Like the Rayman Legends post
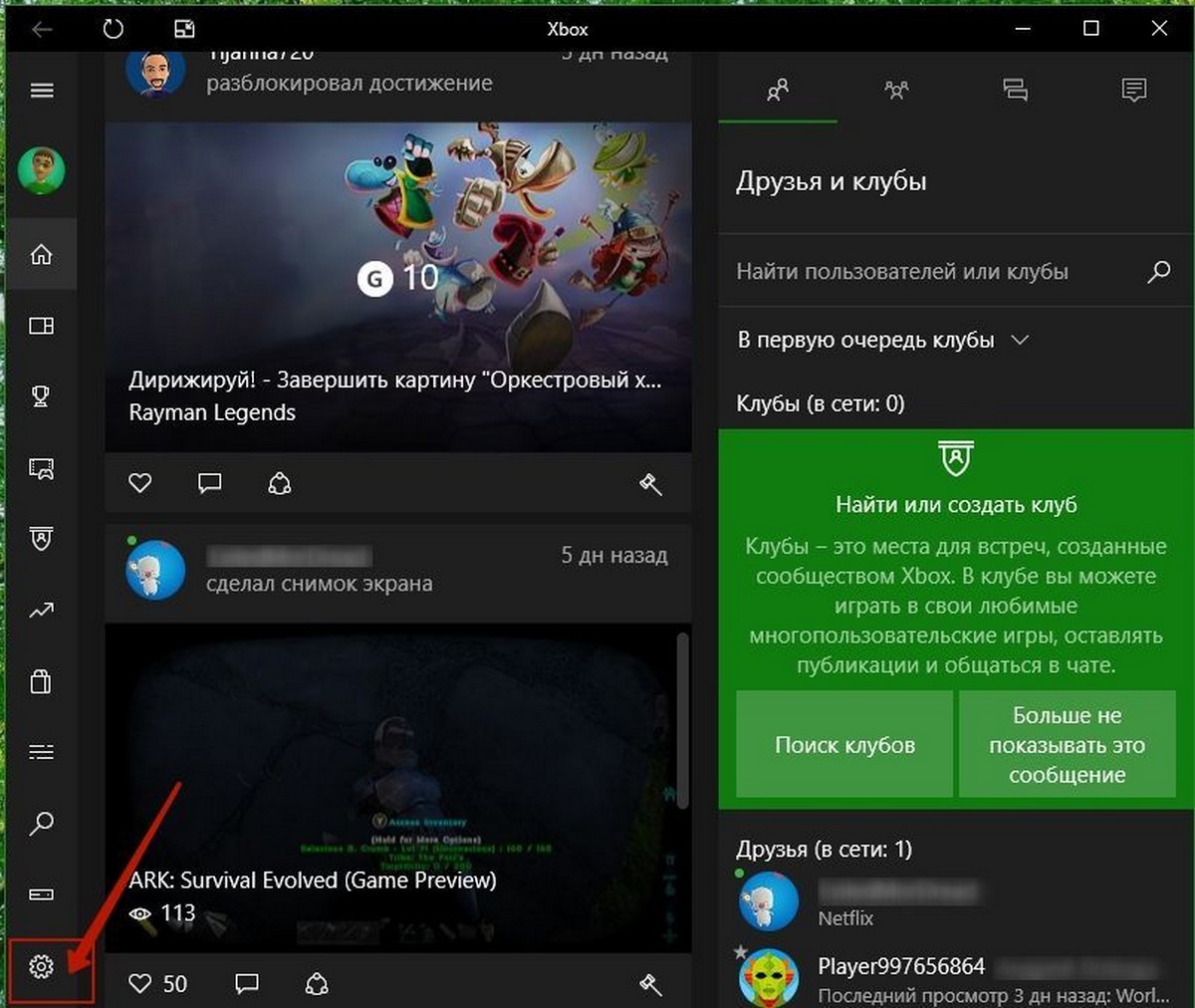Viewport: 1195px width, 1008px height. tap(140, 483)
